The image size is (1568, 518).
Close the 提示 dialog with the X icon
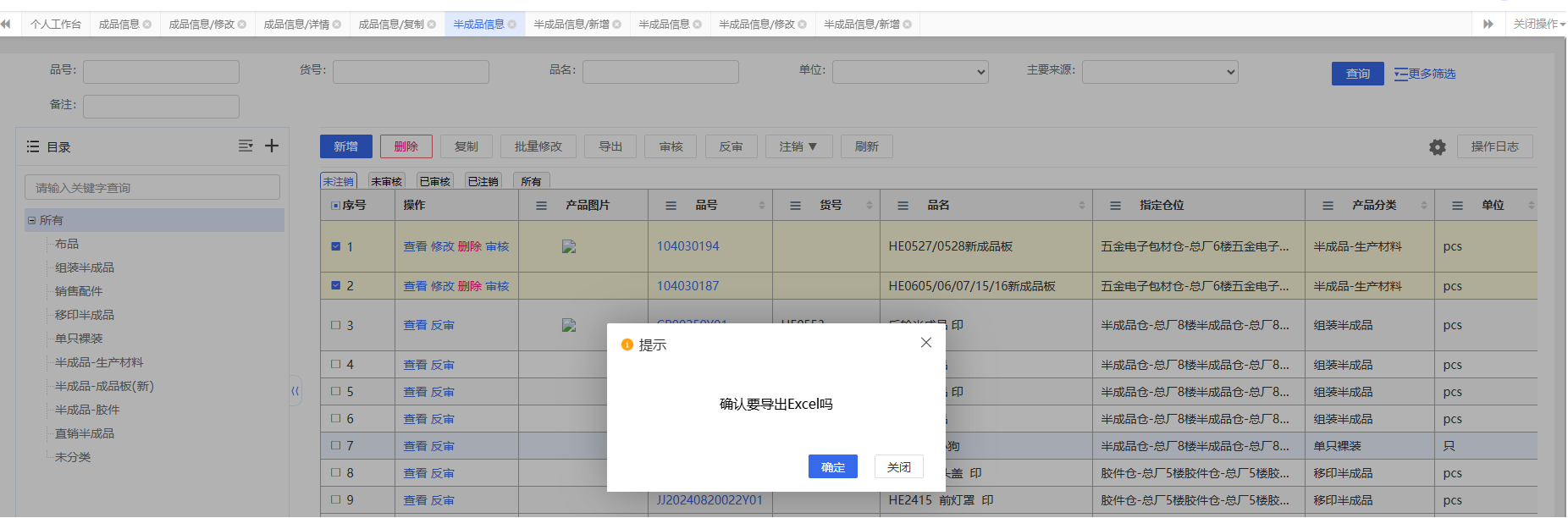click(926, 343)
